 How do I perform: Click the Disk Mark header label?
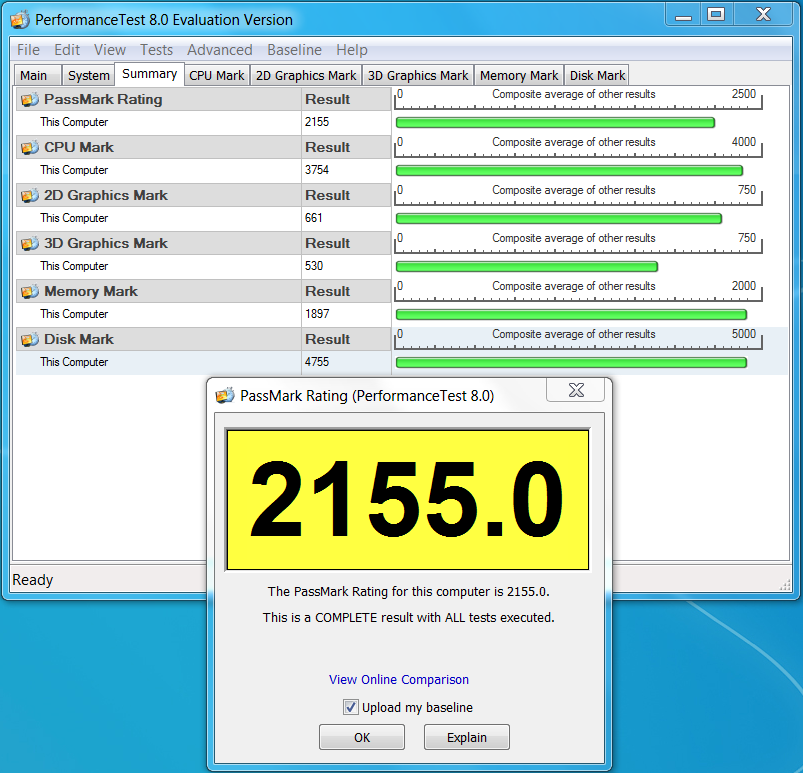pyautogui.click(x=79, y=340)
